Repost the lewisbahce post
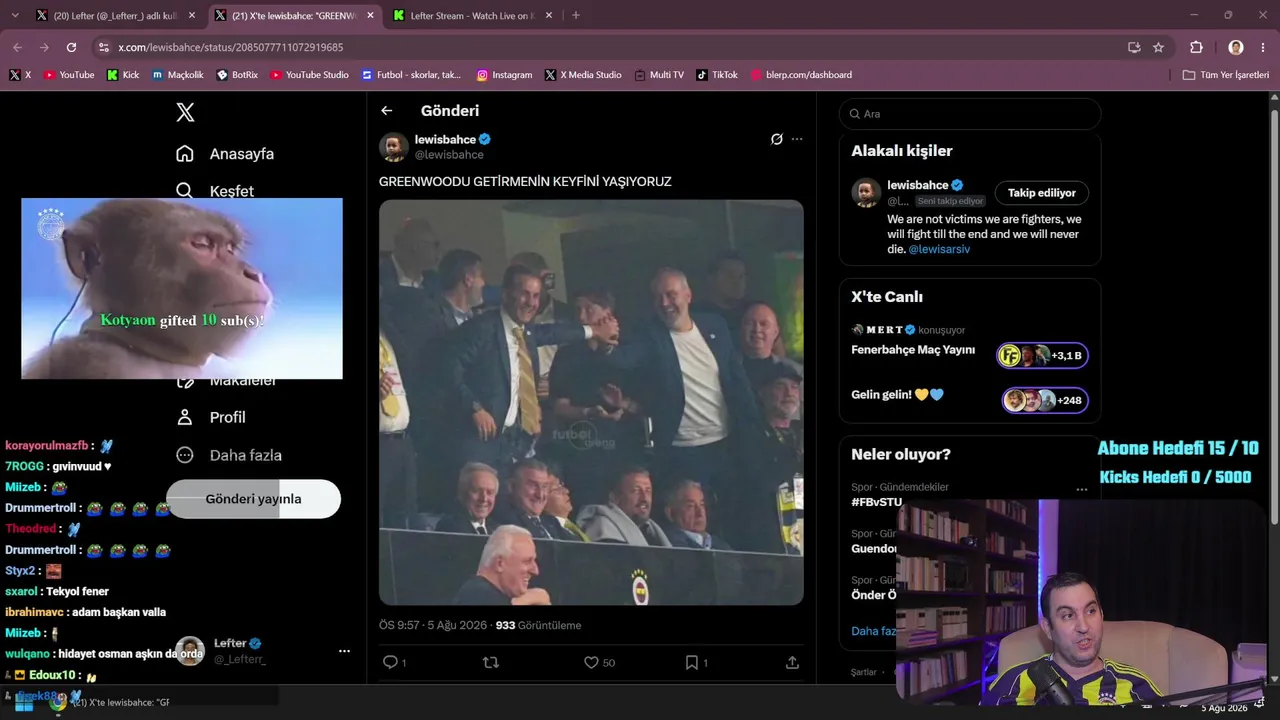 point(491,662)
